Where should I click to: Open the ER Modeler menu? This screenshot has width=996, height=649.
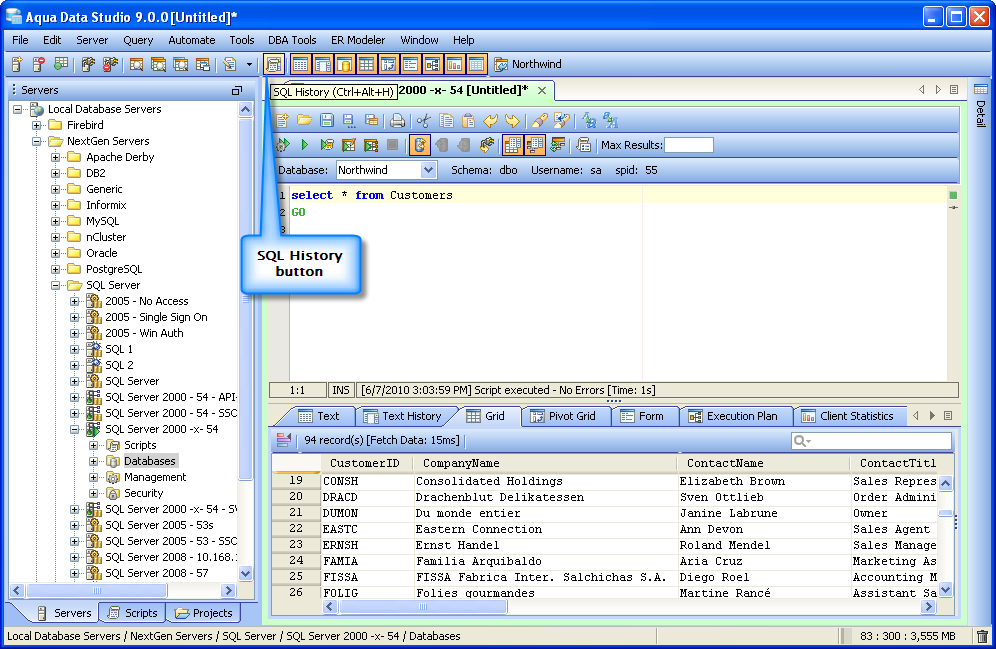358,40
